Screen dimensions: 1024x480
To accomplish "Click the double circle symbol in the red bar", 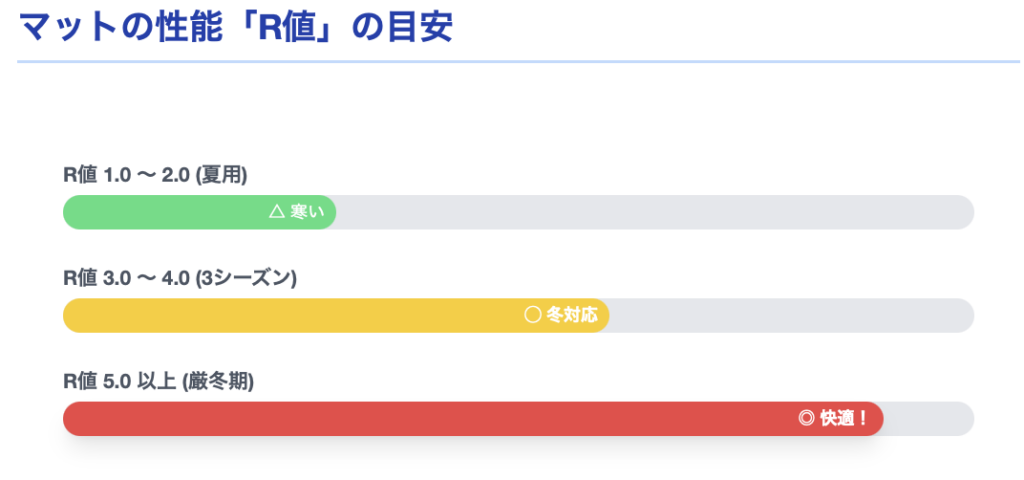I will coord(806,419).
